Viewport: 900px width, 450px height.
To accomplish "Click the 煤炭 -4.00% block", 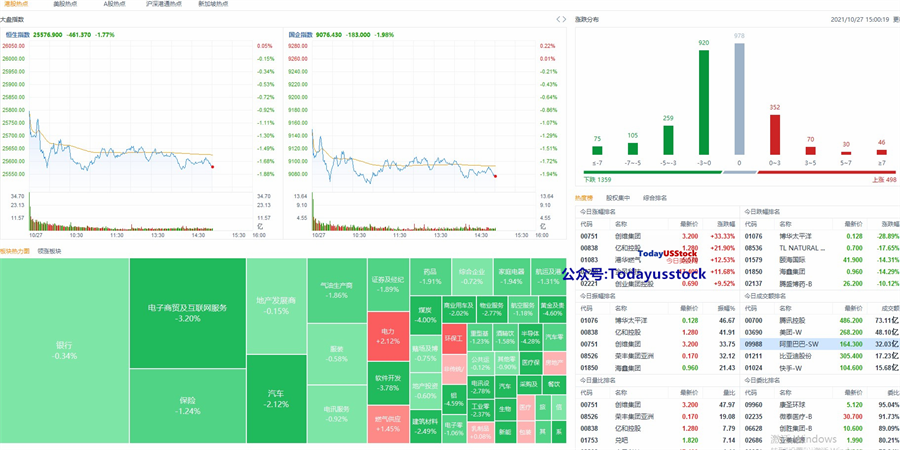I will pos(425,315).
